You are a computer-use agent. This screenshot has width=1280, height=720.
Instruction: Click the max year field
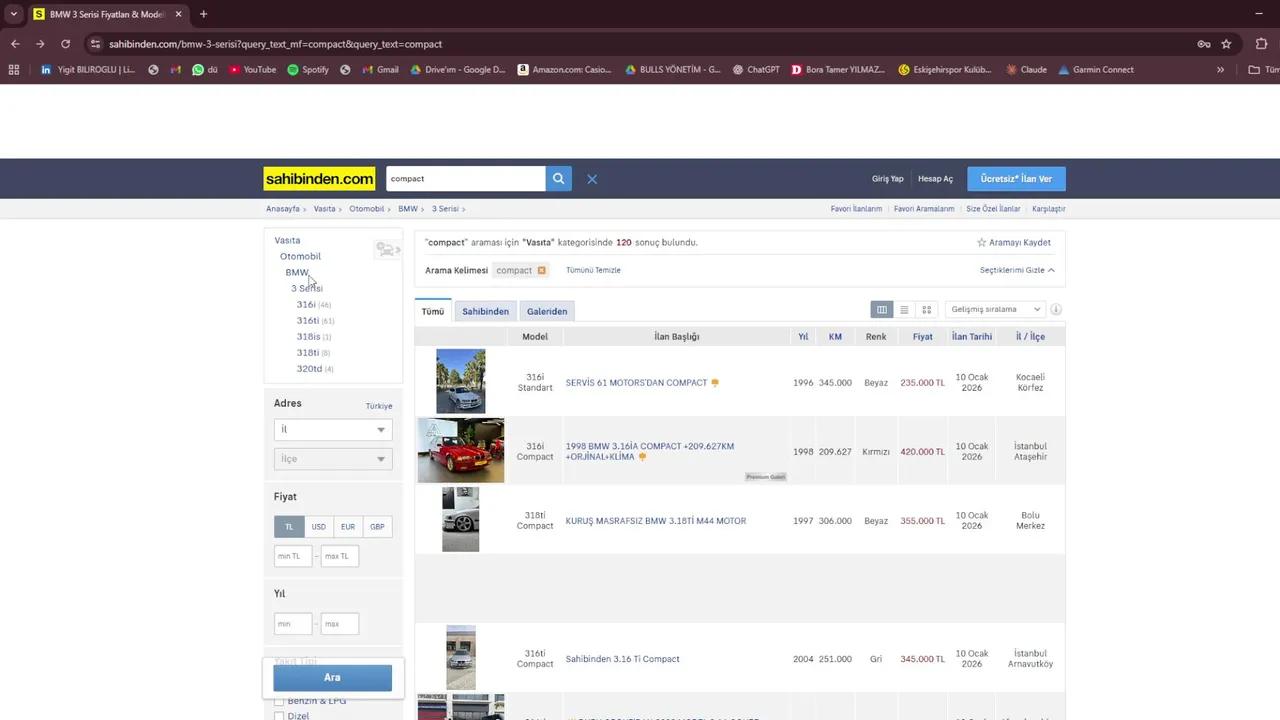[x=340, y=624]
